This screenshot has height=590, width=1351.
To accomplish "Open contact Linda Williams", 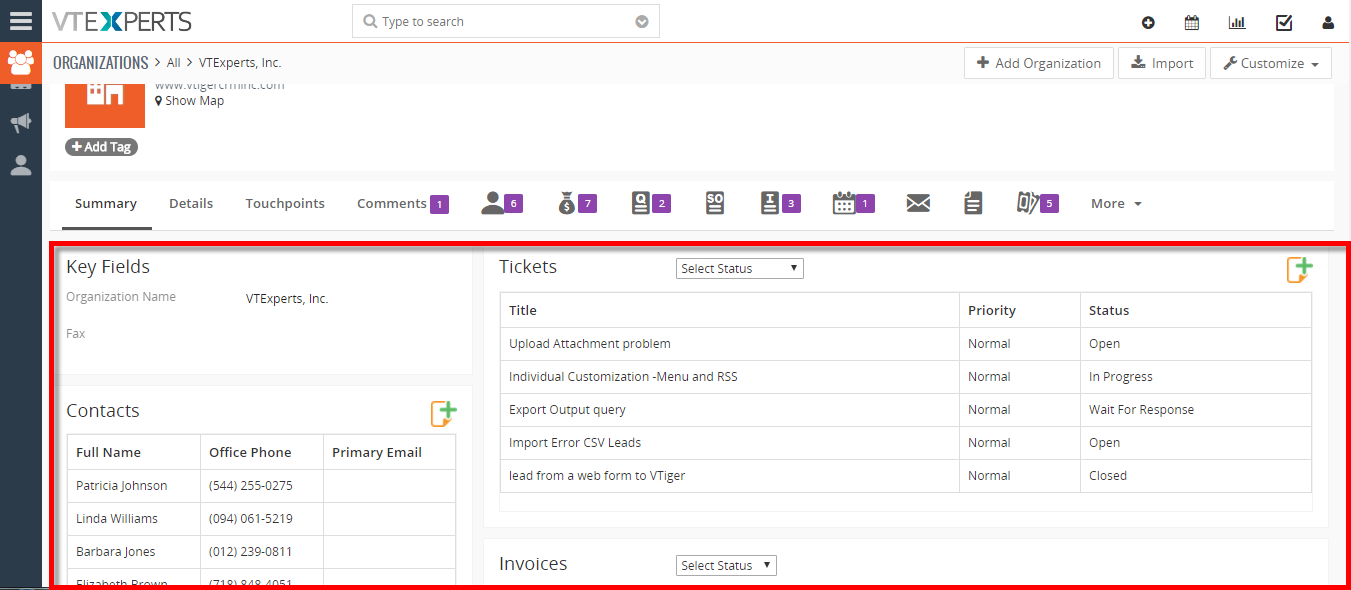I will tap(117, 518).
